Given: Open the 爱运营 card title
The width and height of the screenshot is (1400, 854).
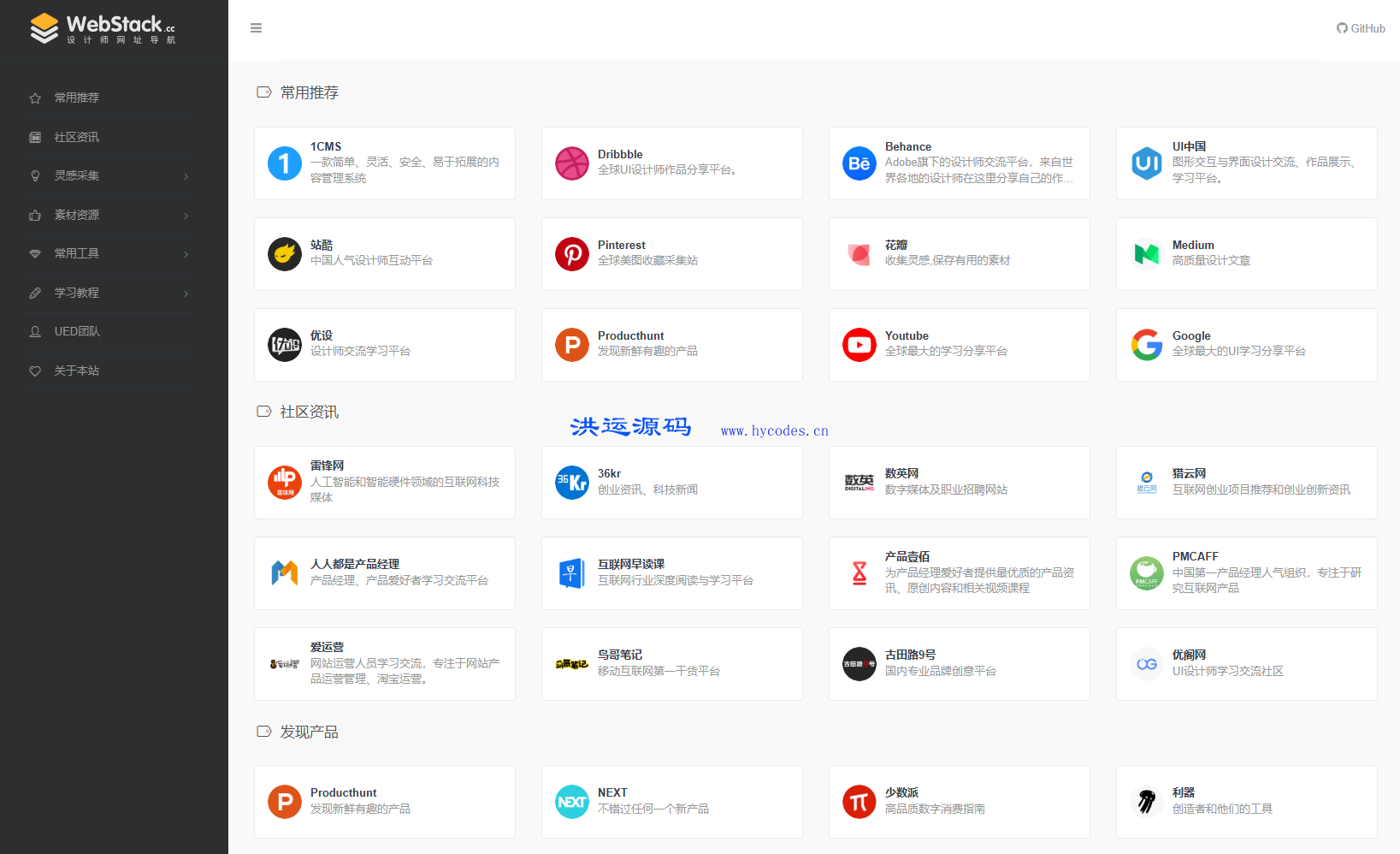Looking at the screenshot, I should click(x=328, y=648).
